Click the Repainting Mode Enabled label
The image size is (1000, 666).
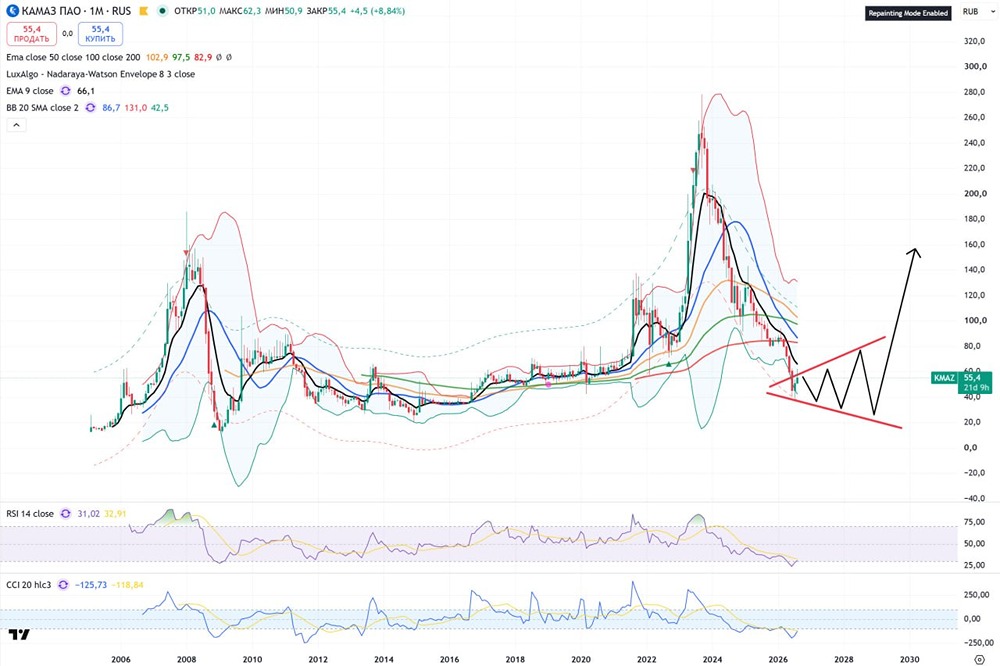[x=908, y=13]
